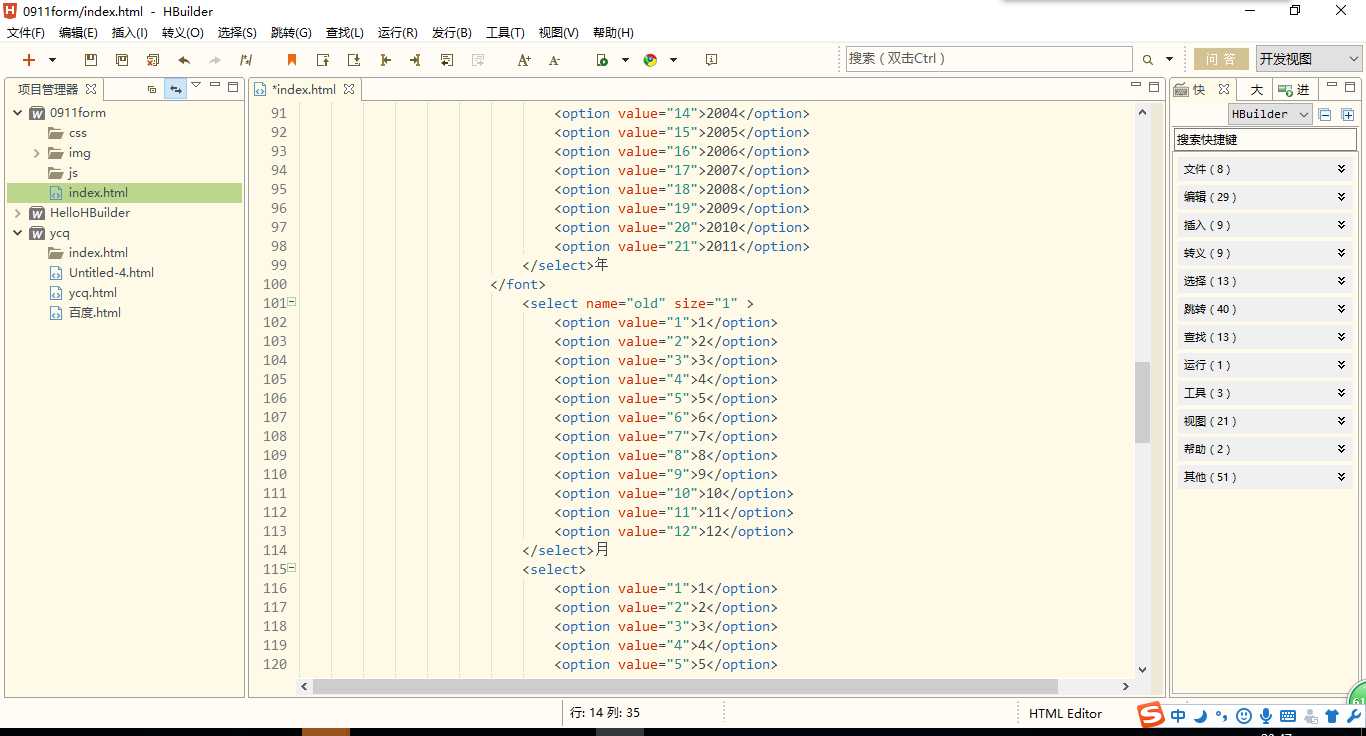
Task: Open the 帮助(H) menu
Action: (613, 33)
